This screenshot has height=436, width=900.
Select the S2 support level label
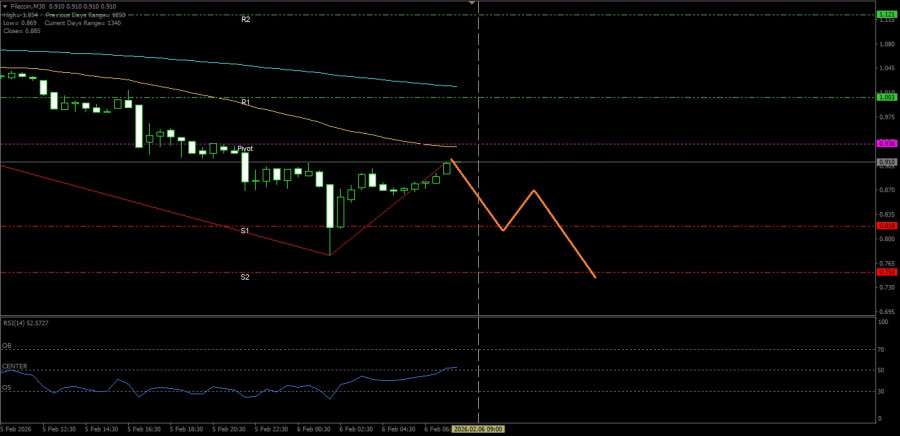click(x=245, y=277)
